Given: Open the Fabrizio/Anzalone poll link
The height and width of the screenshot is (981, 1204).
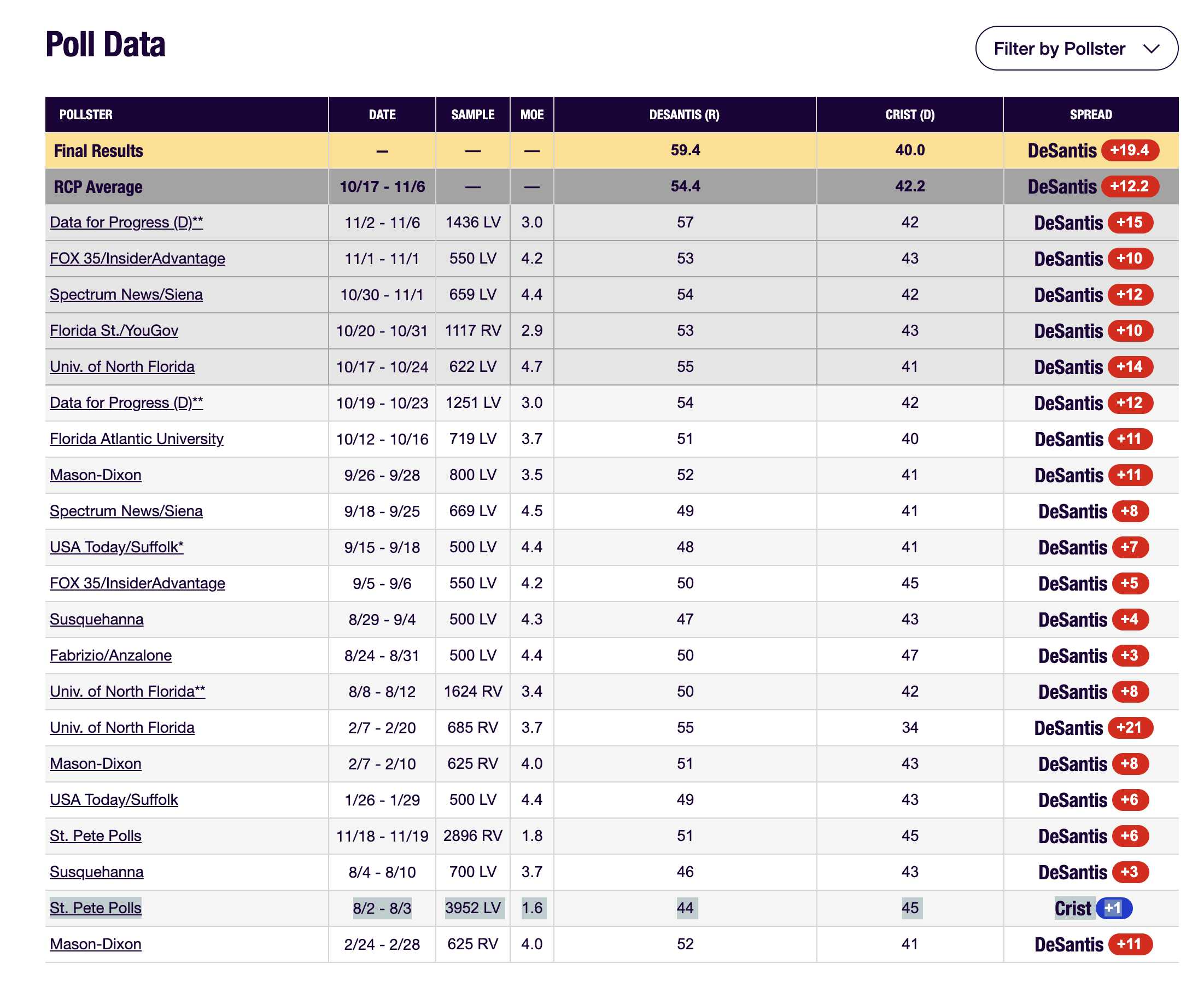Looking at the screenshot, I should [111, 656].
